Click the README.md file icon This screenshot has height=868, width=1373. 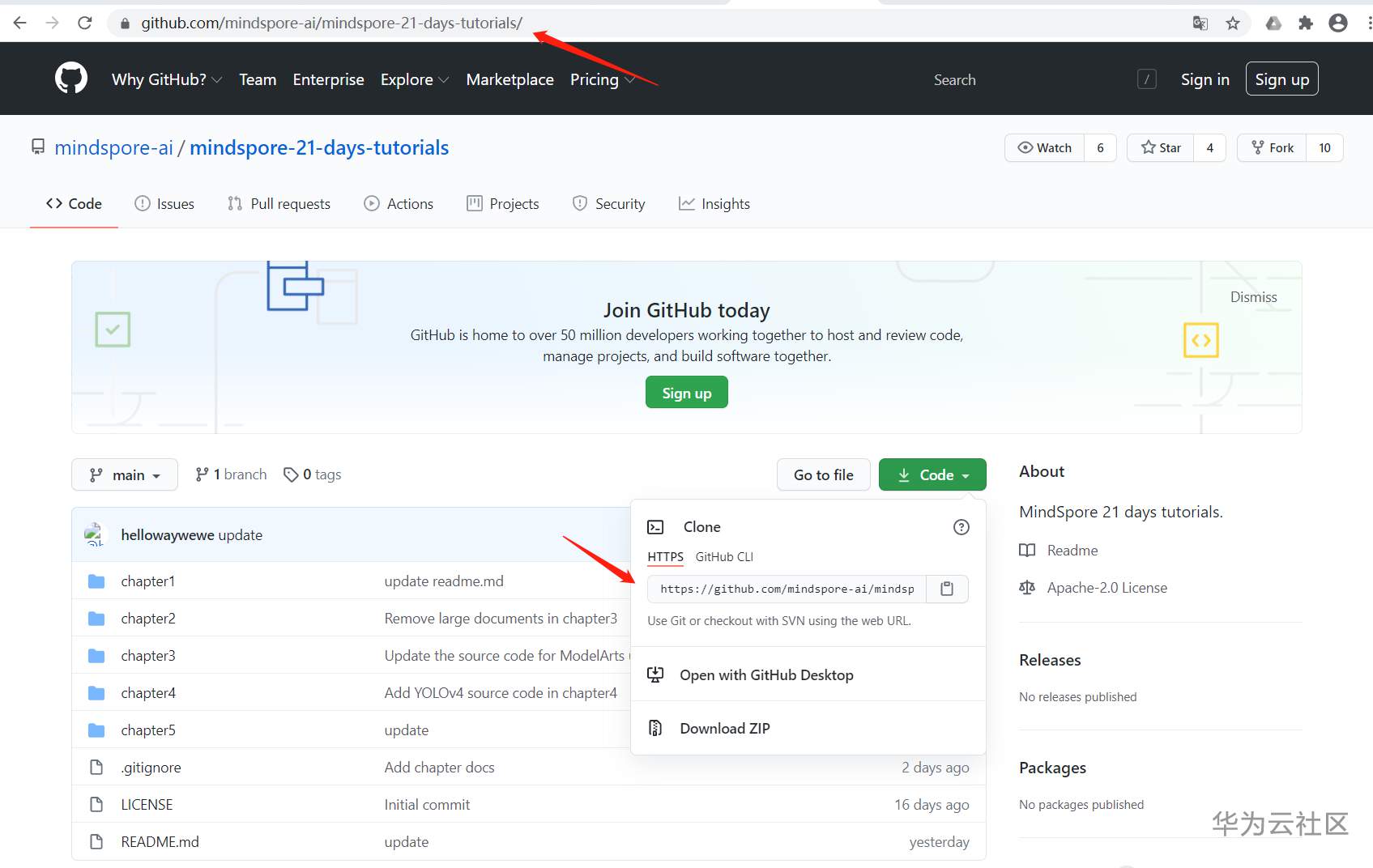point(96,842)
